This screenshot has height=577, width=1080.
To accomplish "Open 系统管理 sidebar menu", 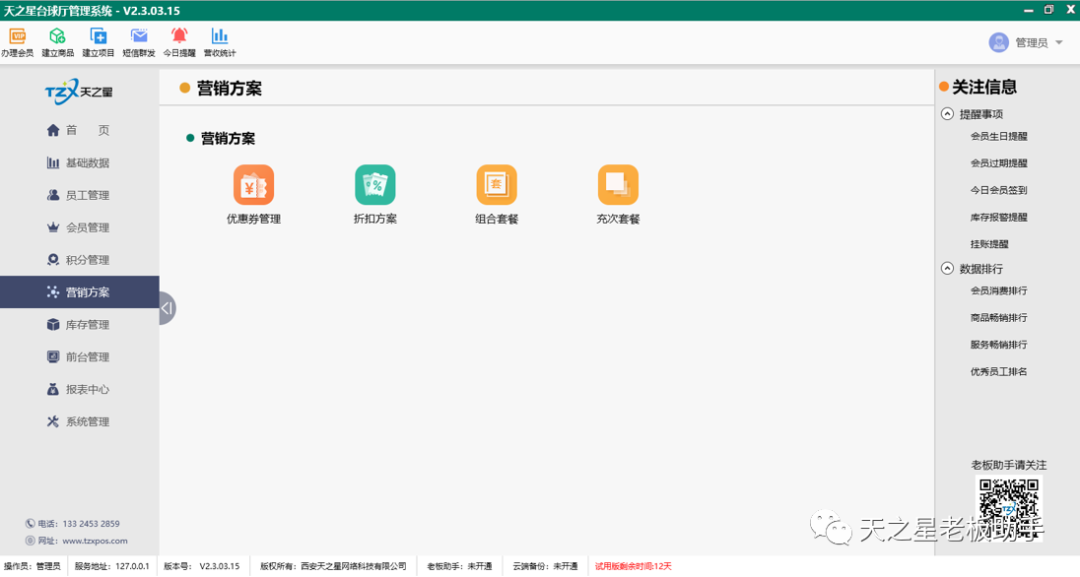I will pos(78,421).
